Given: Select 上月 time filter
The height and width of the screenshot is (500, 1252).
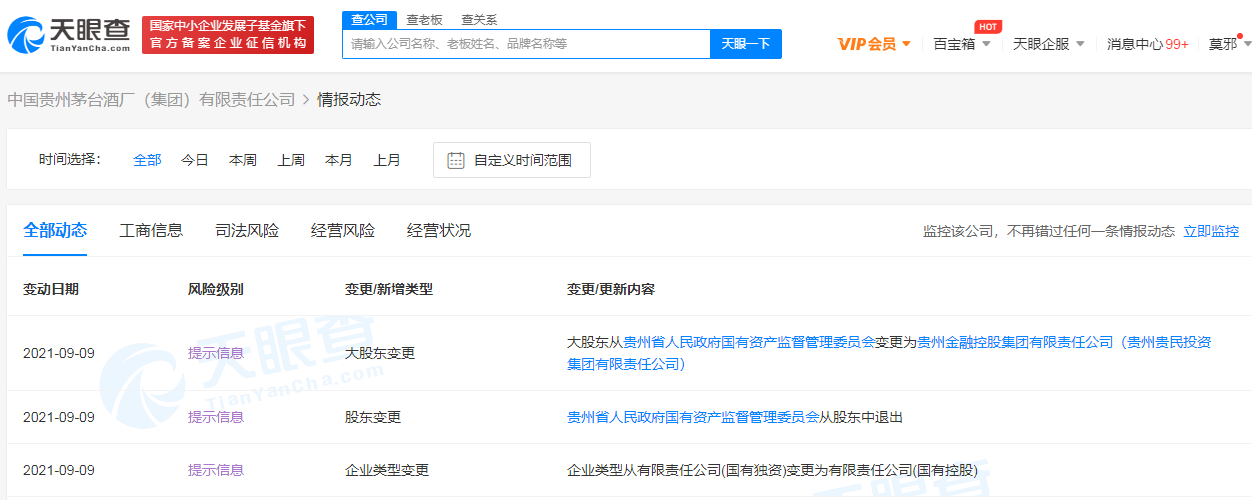Looking at the screenshot, I should point(387,160).
